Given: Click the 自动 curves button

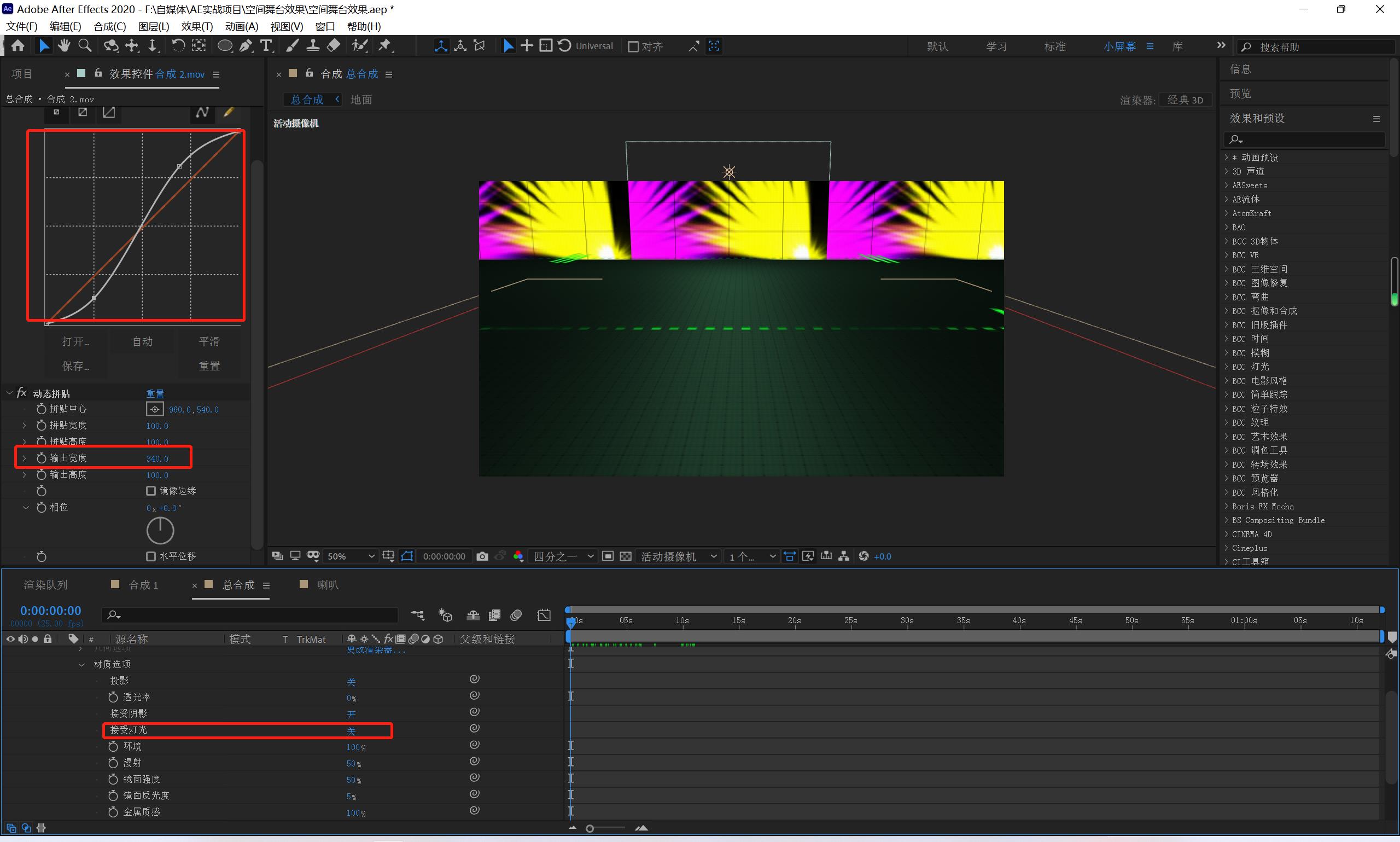Looking at the screenshot, I should tap(142, 341).
